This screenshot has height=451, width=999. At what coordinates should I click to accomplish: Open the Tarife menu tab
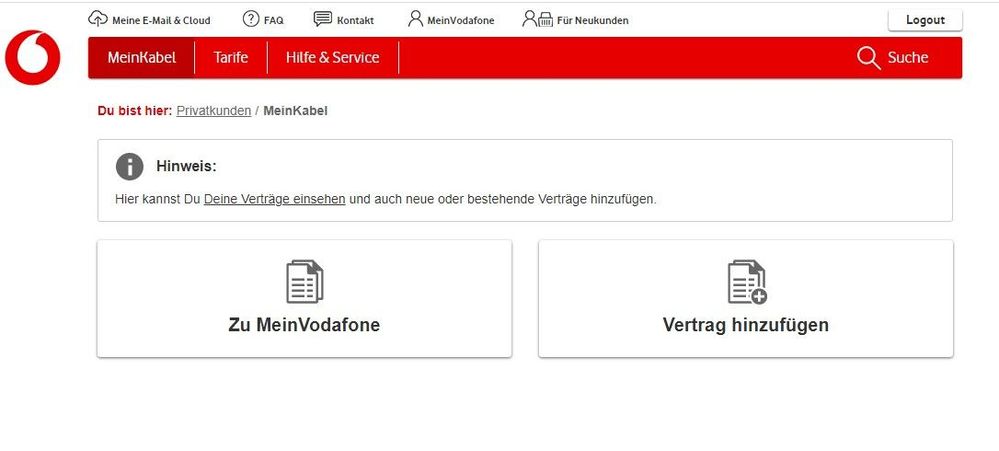pyautogui.click(x=231, y=57)
